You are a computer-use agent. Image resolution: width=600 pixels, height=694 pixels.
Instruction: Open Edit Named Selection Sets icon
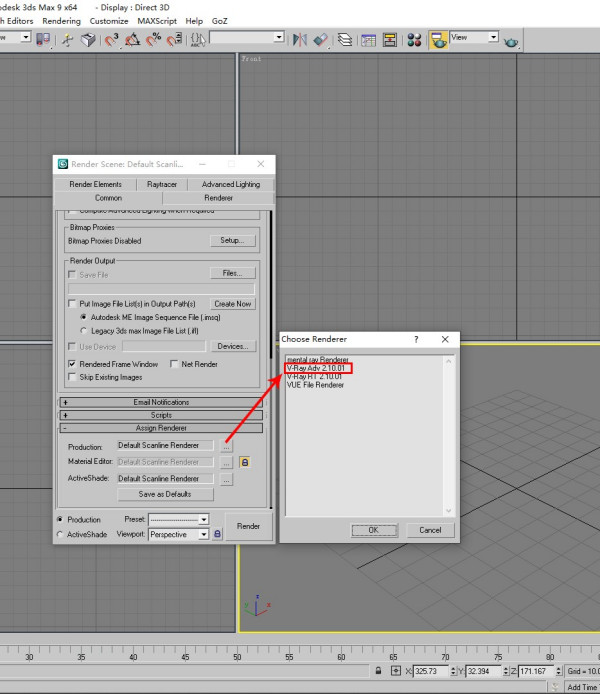pyautogui.click(x=198, y=39)
